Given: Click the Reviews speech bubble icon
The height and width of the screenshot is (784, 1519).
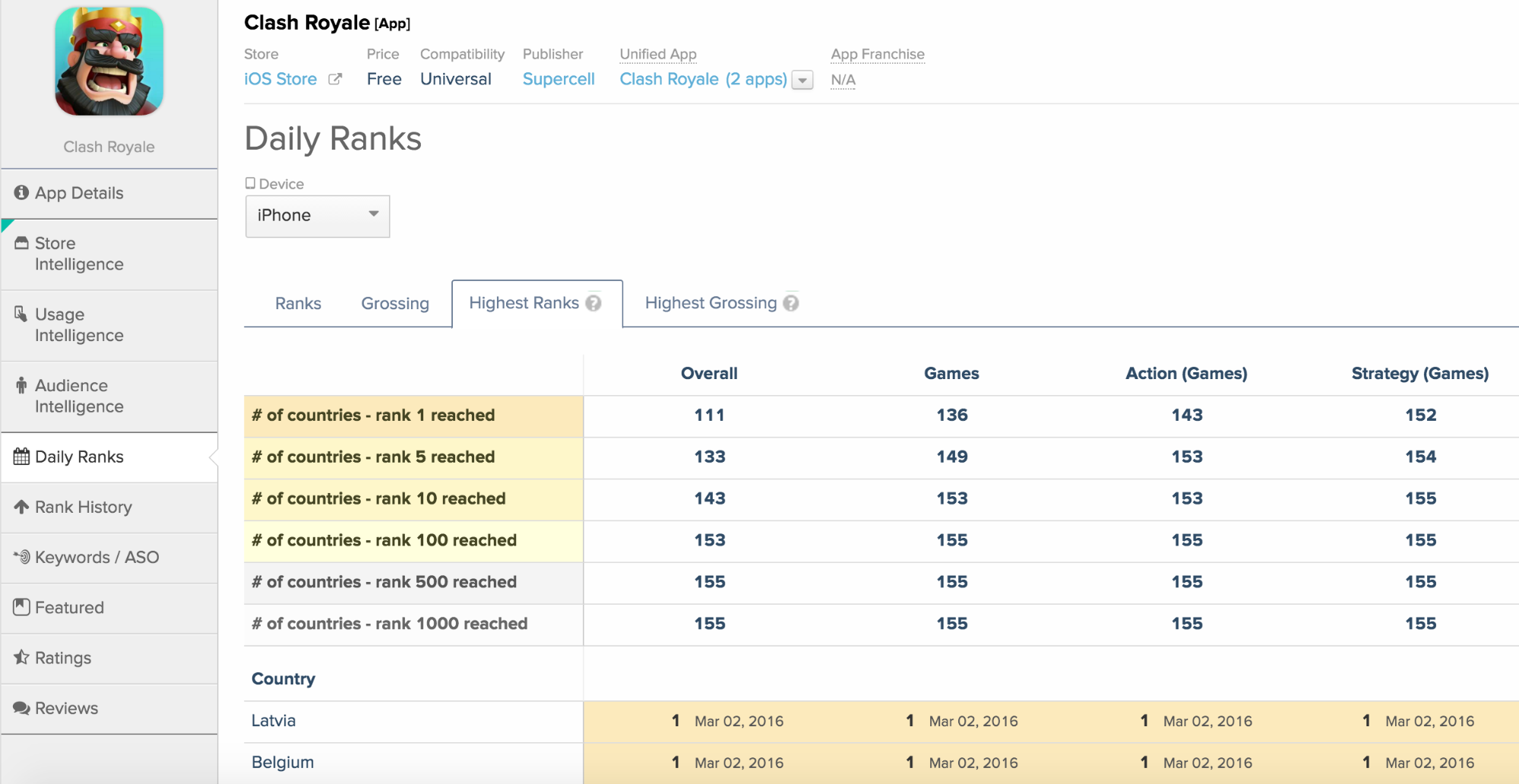Looking at the screenshot, I should [x=21, y=708].
